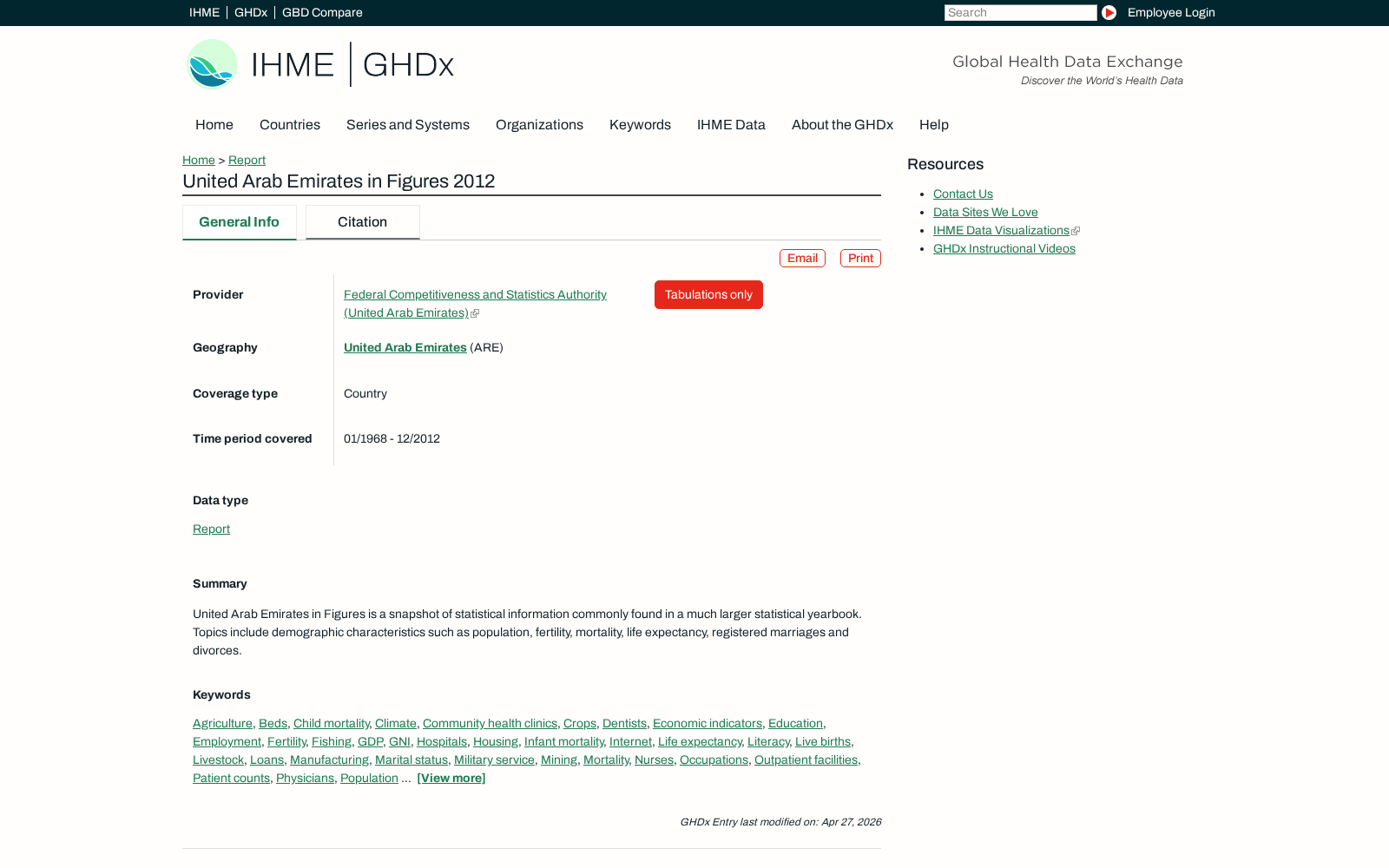Click the IHME GHDx logo

click(320, 64)
